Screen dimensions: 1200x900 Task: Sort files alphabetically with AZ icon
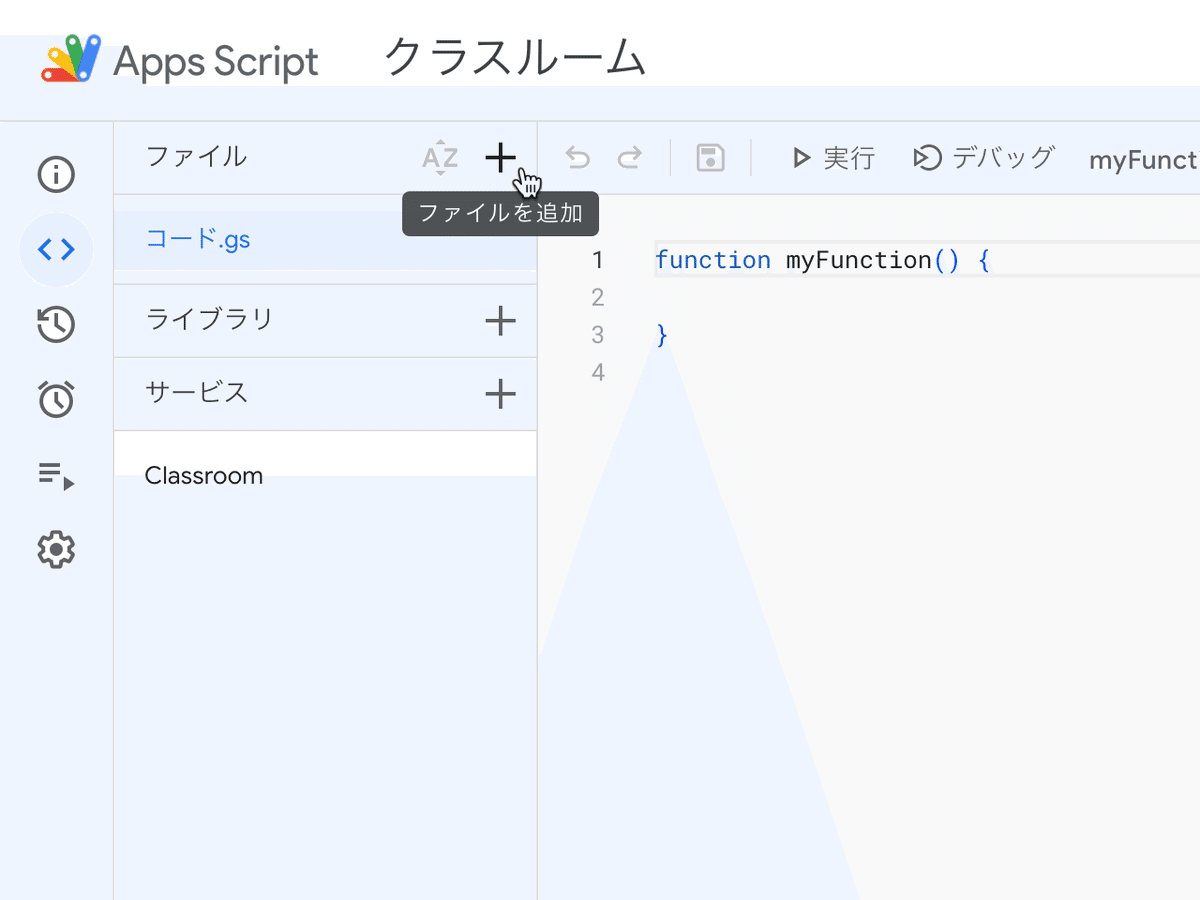pos(440,158)
